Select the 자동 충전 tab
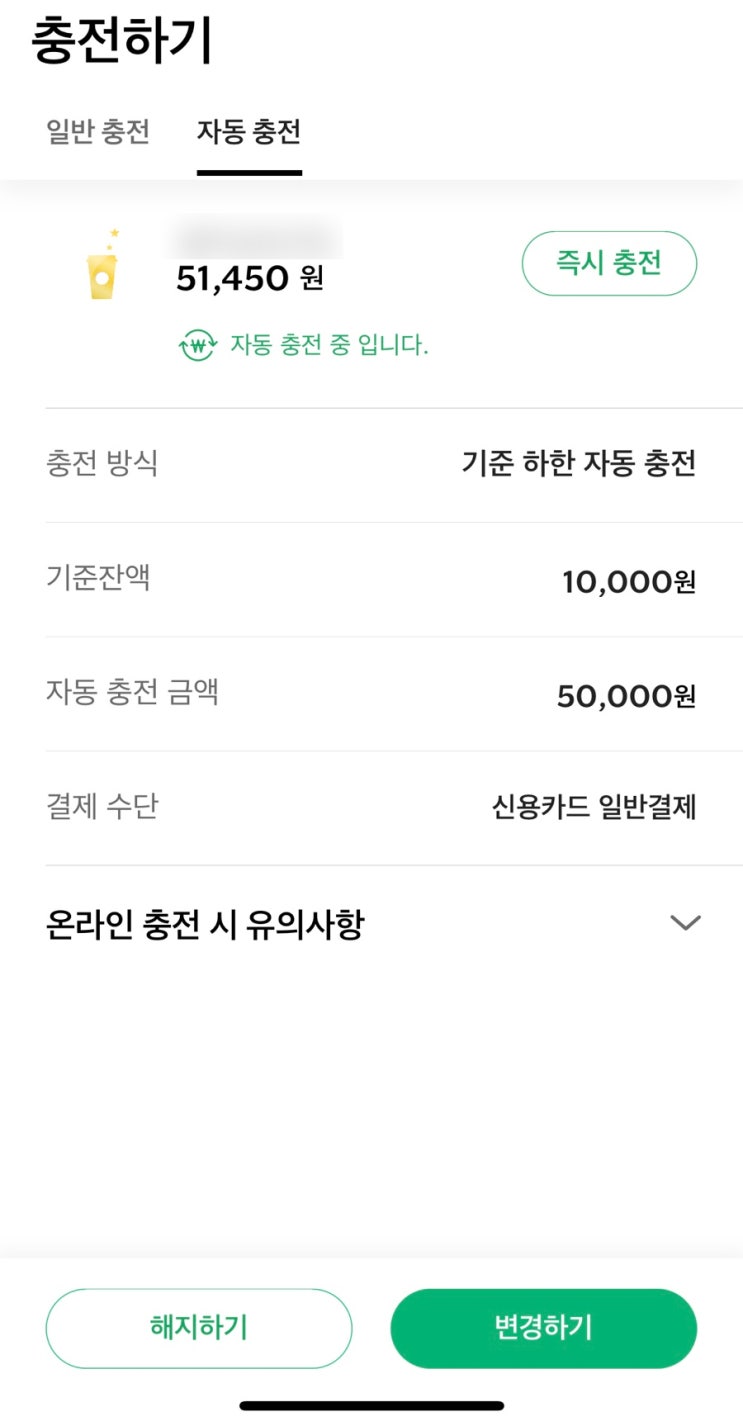Image resolution: width=743 pixels, height=1426 pixels. click(x=249, y=132)
